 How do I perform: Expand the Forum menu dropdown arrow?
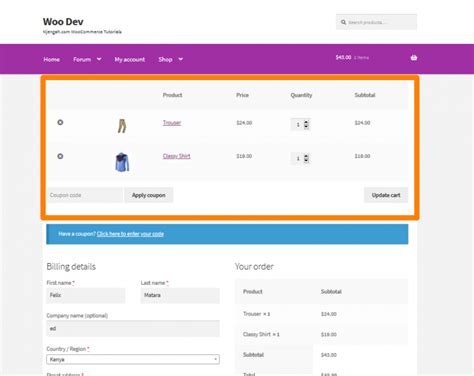click(x=99, y=59)
